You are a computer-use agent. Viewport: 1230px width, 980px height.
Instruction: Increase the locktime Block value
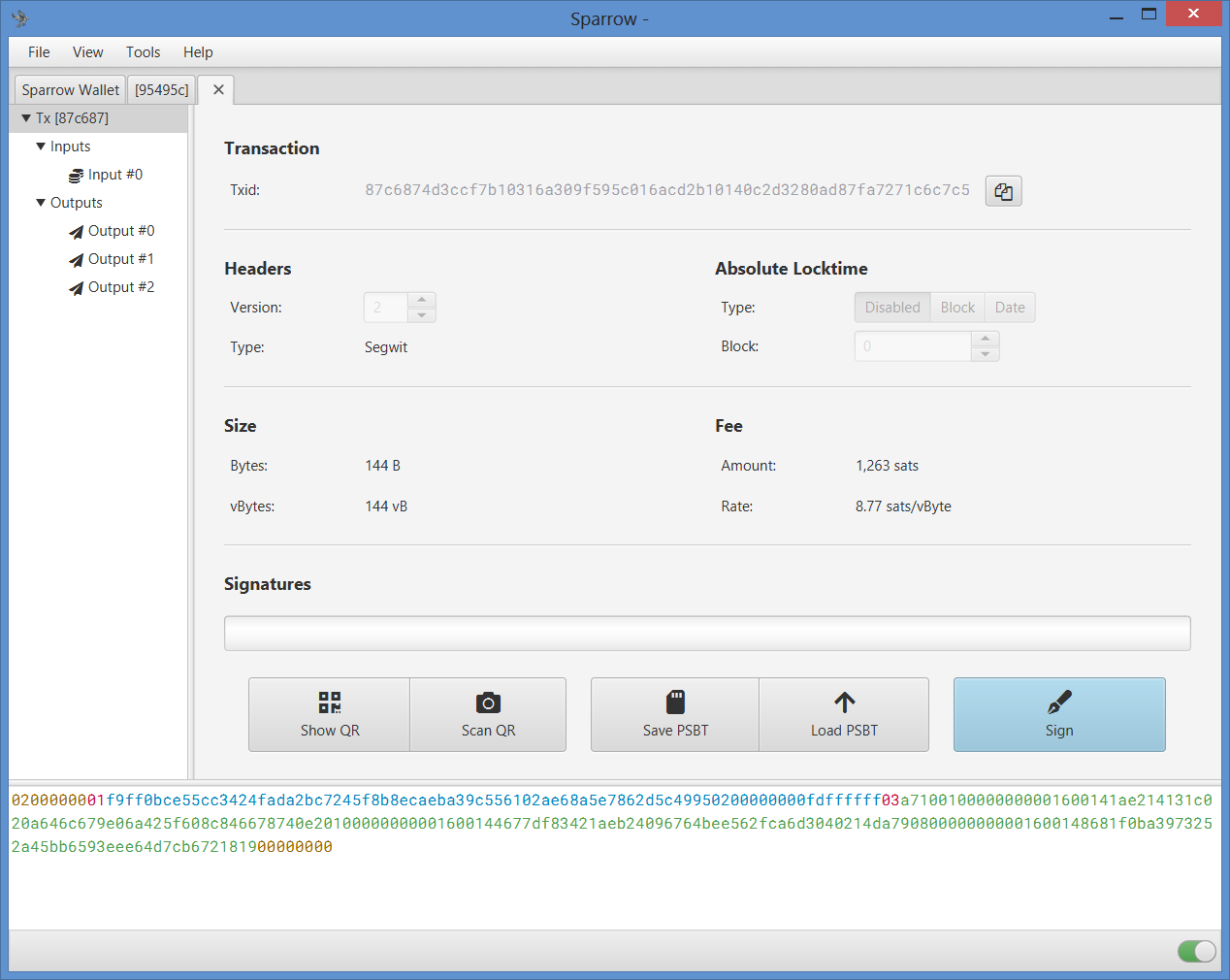click(986, 339)
